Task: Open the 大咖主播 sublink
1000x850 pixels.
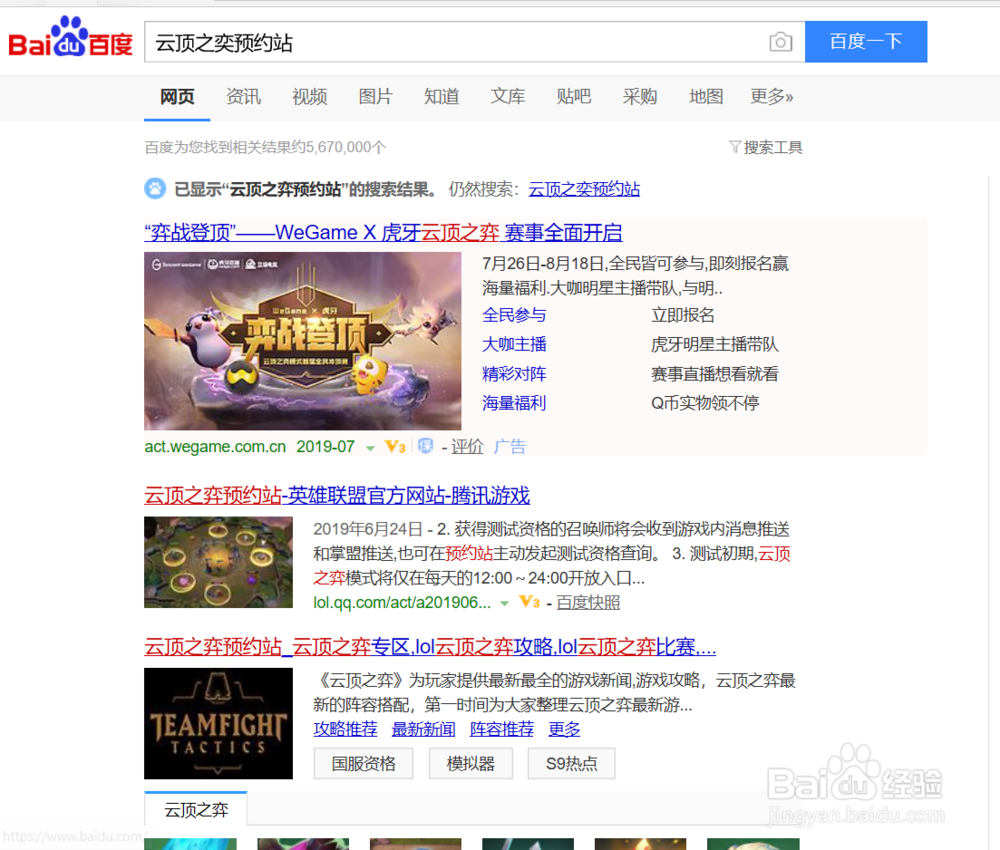Action: click(514, 344)
